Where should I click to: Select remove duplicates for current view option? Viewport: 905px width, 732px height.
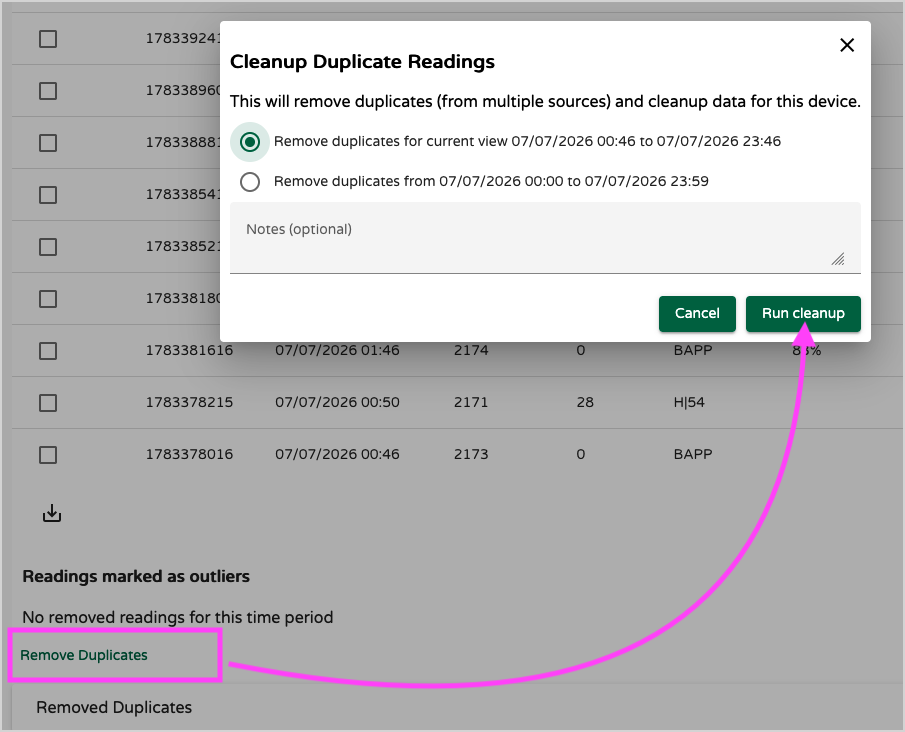click(x=250, y=141)
